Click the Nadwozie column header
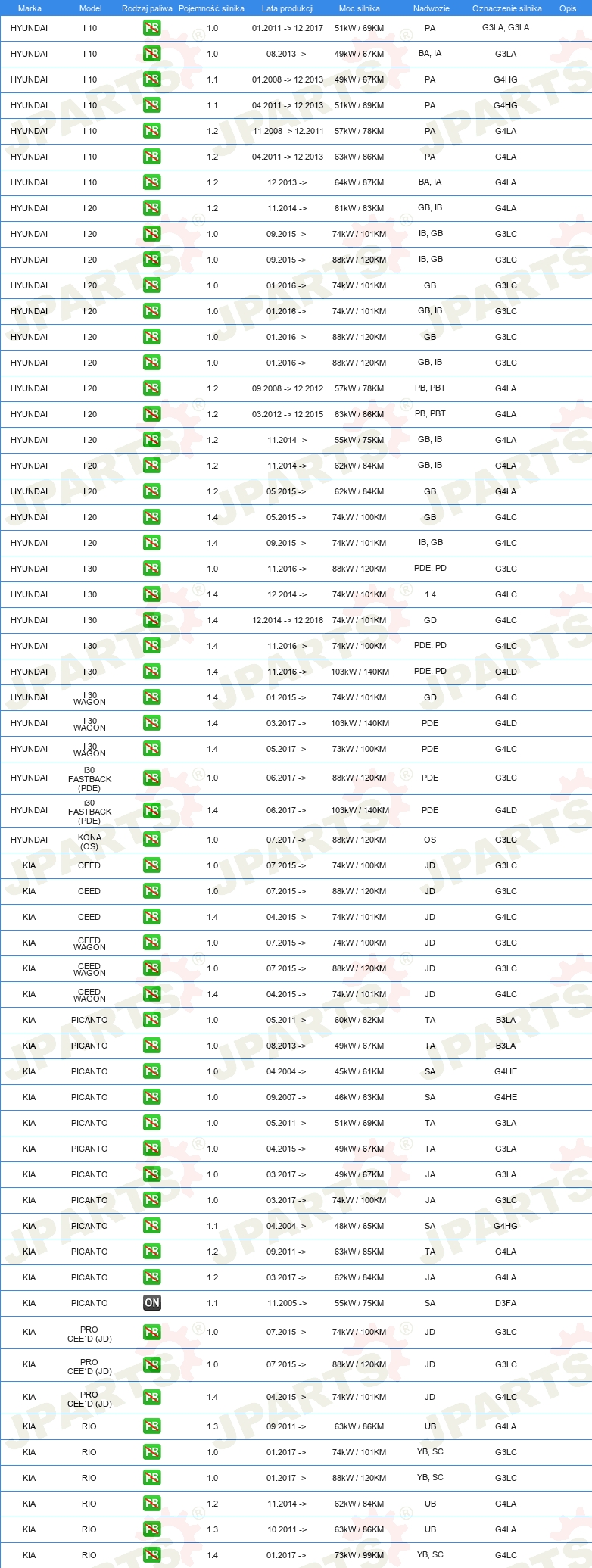The height and width of the screenshot is (1568, 592). tap(432, 8)
